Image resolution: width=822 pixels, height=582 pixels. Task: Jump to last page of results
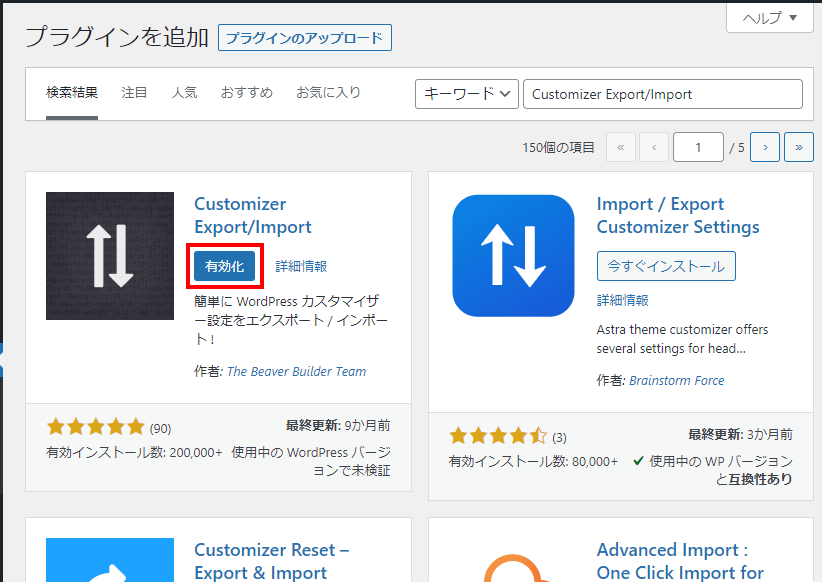(798, 147)
